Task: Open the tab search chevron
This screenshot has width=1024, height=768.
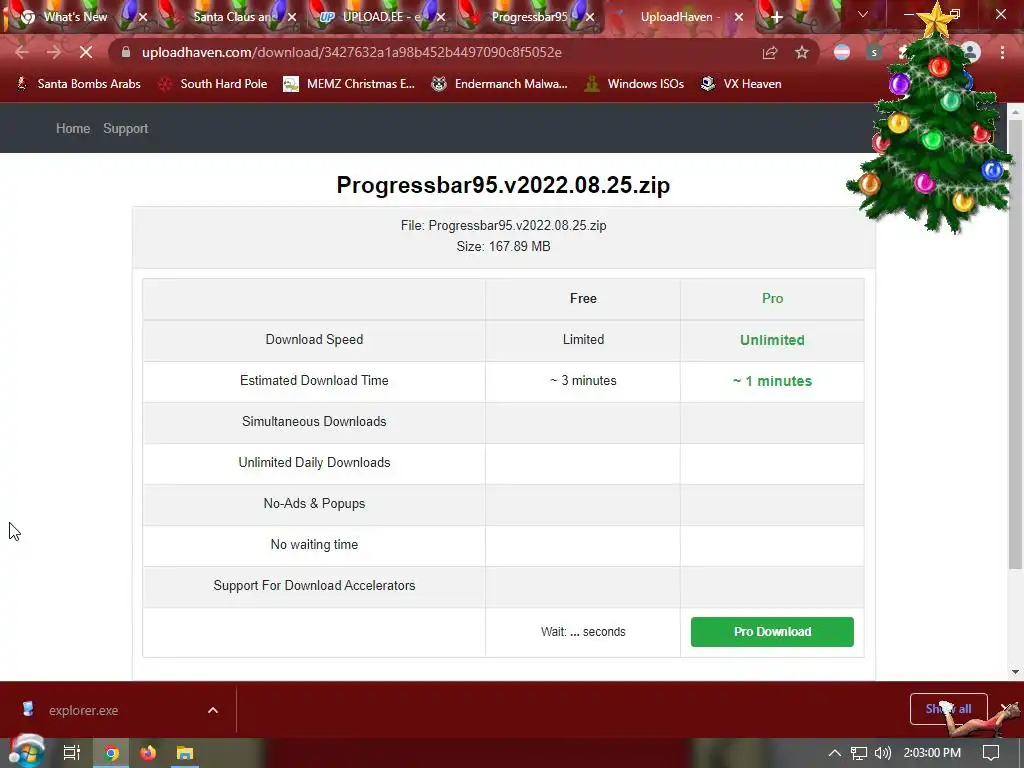Action: coord(863,14)
